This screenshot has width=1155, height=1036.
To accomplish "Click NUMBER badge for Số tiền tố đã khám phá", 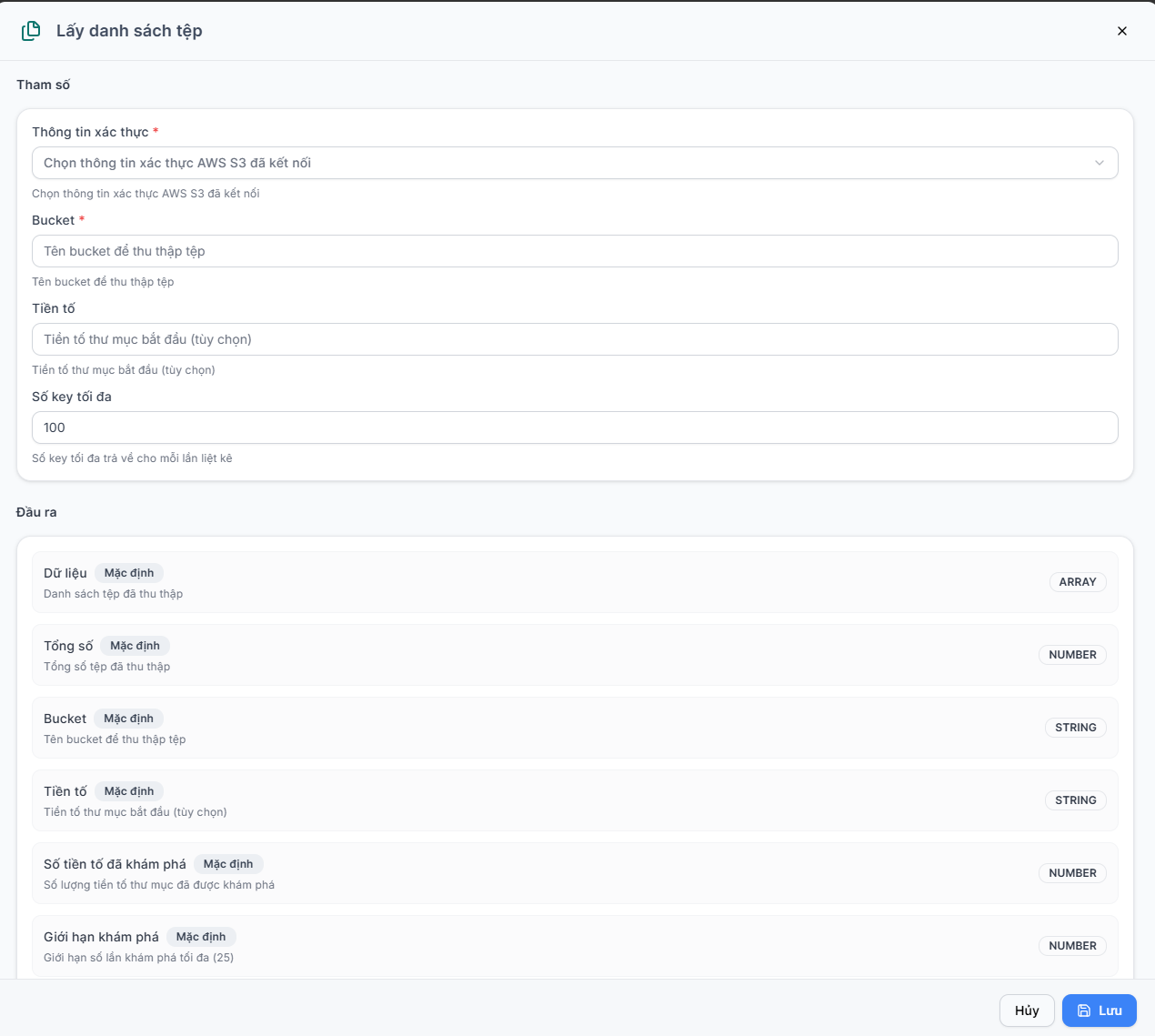I will [x=1072, y=873].
